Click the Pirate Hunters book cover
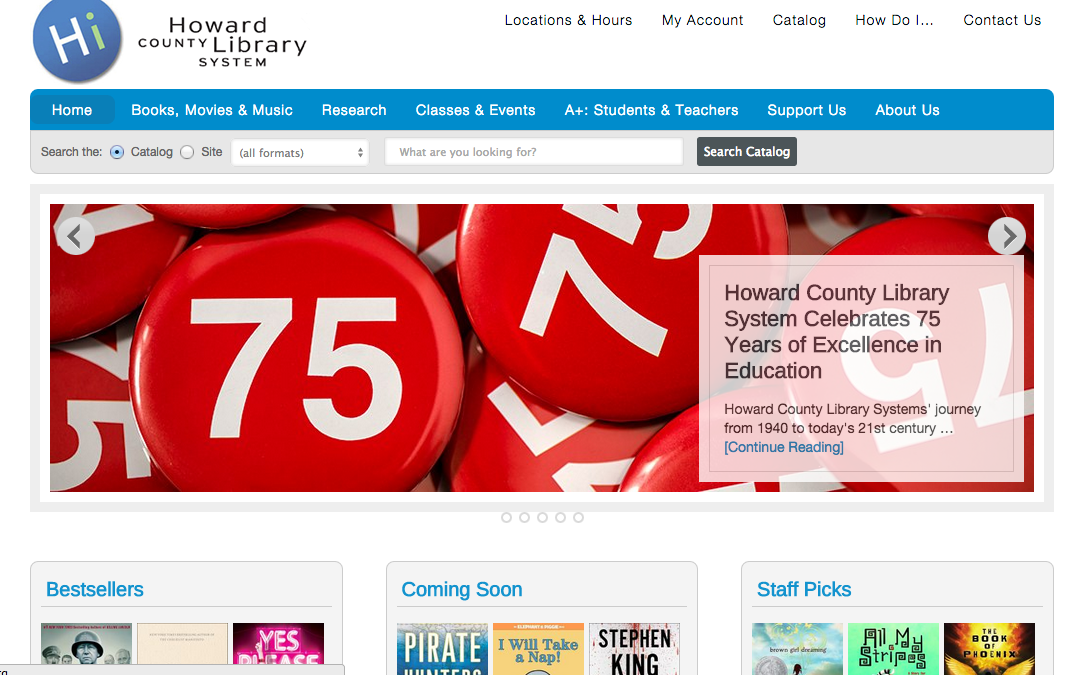 (x=442, y=649)
